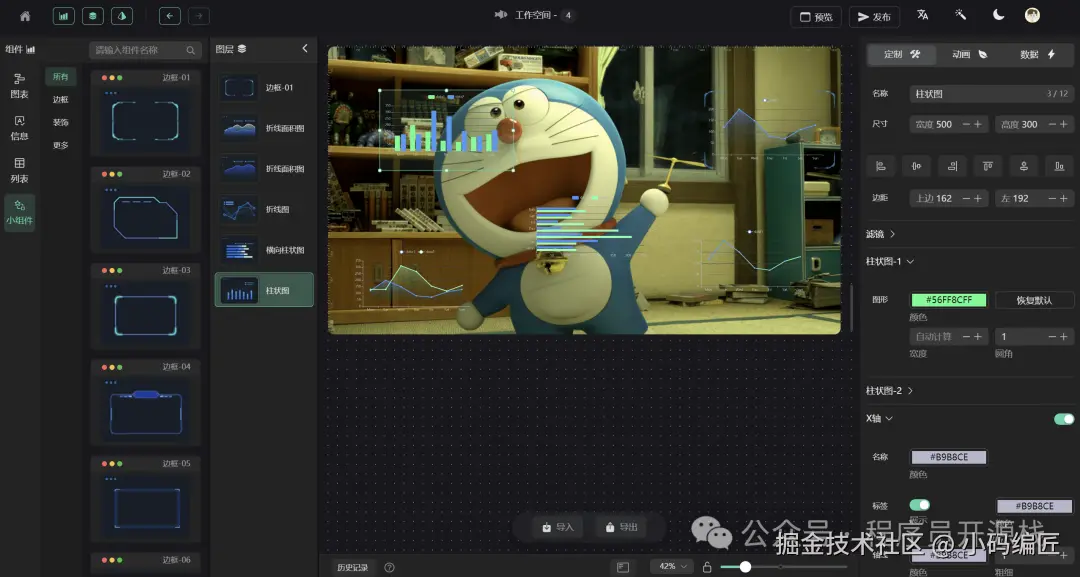Collapse the X轴 section chevron
1080x577 pixels.
(889, 419)
